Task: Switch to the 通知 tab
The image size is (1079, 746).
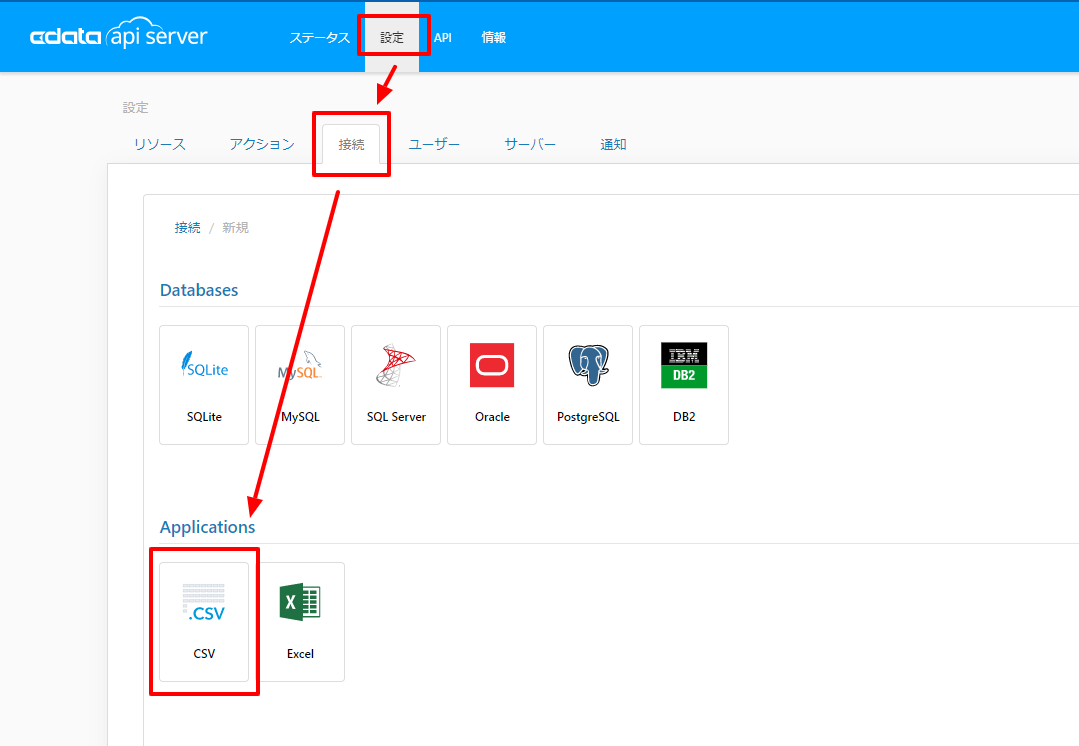Action: click(x=613, y=145)
